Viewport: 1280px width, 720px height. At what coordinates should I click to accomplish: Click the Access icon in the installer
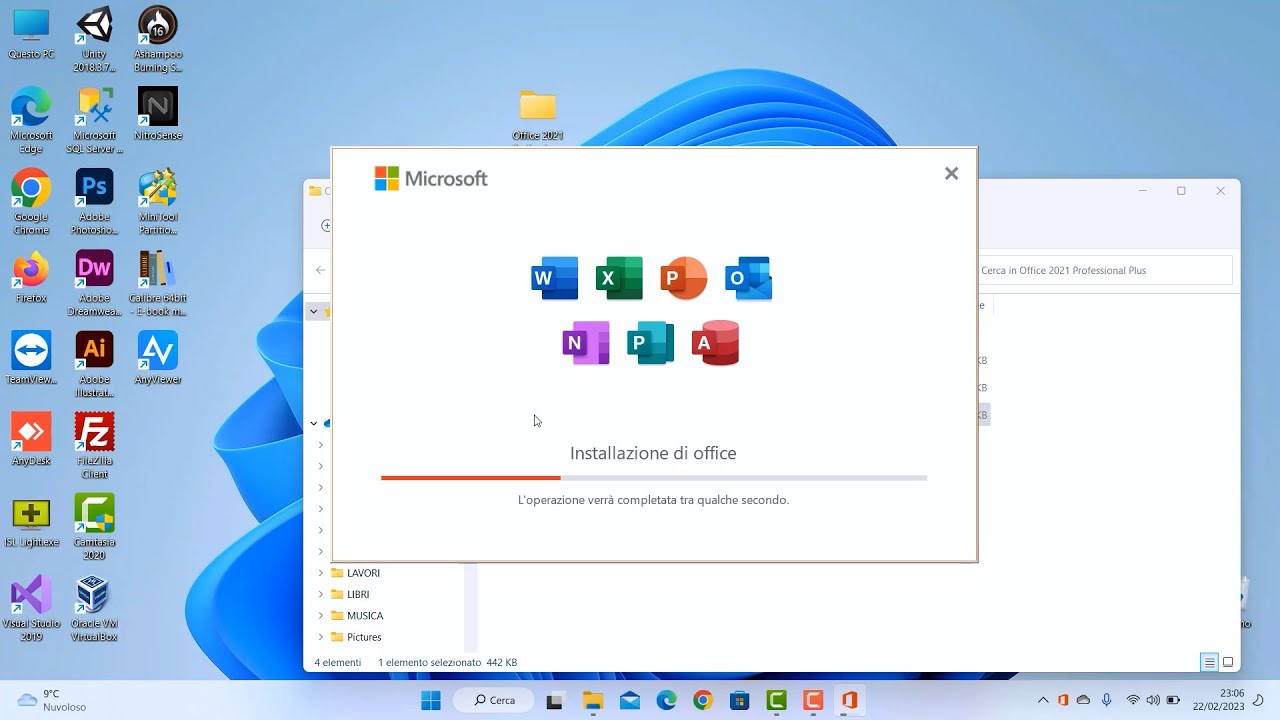pyautogui.click(x=715, y=343)
